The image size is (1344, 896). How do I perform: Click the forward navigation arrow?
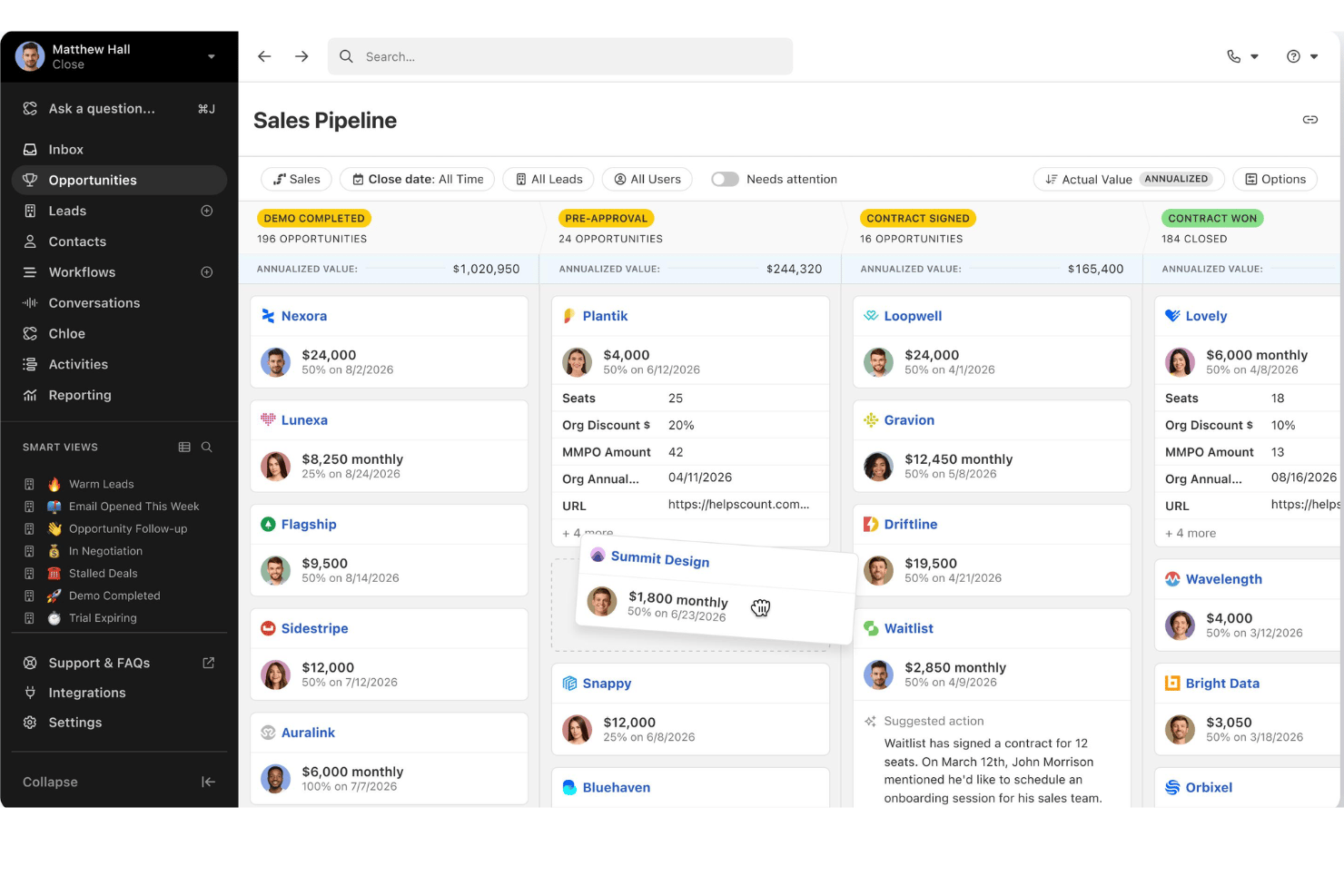tap(301, 56)
